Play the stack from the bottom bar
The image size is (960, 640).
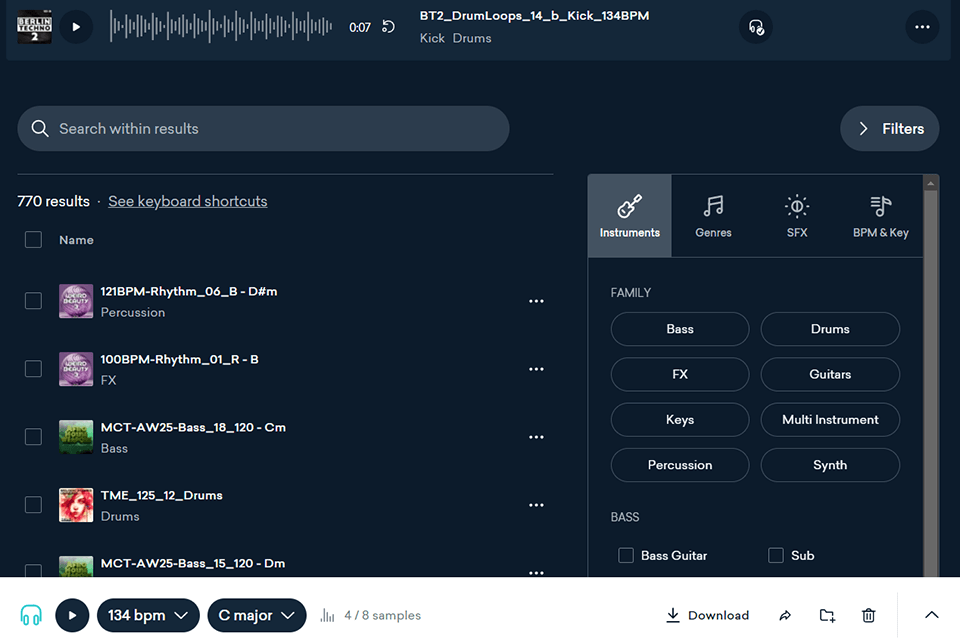pos(72,615)
